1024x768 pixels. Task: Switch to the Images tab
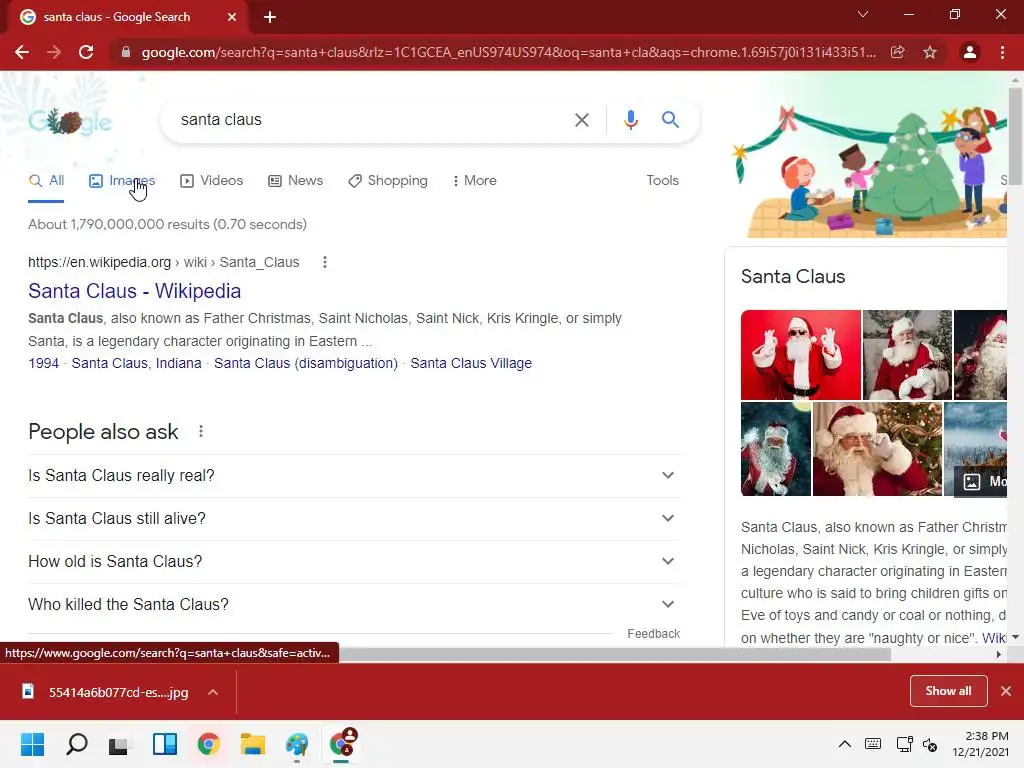[122, 181]
